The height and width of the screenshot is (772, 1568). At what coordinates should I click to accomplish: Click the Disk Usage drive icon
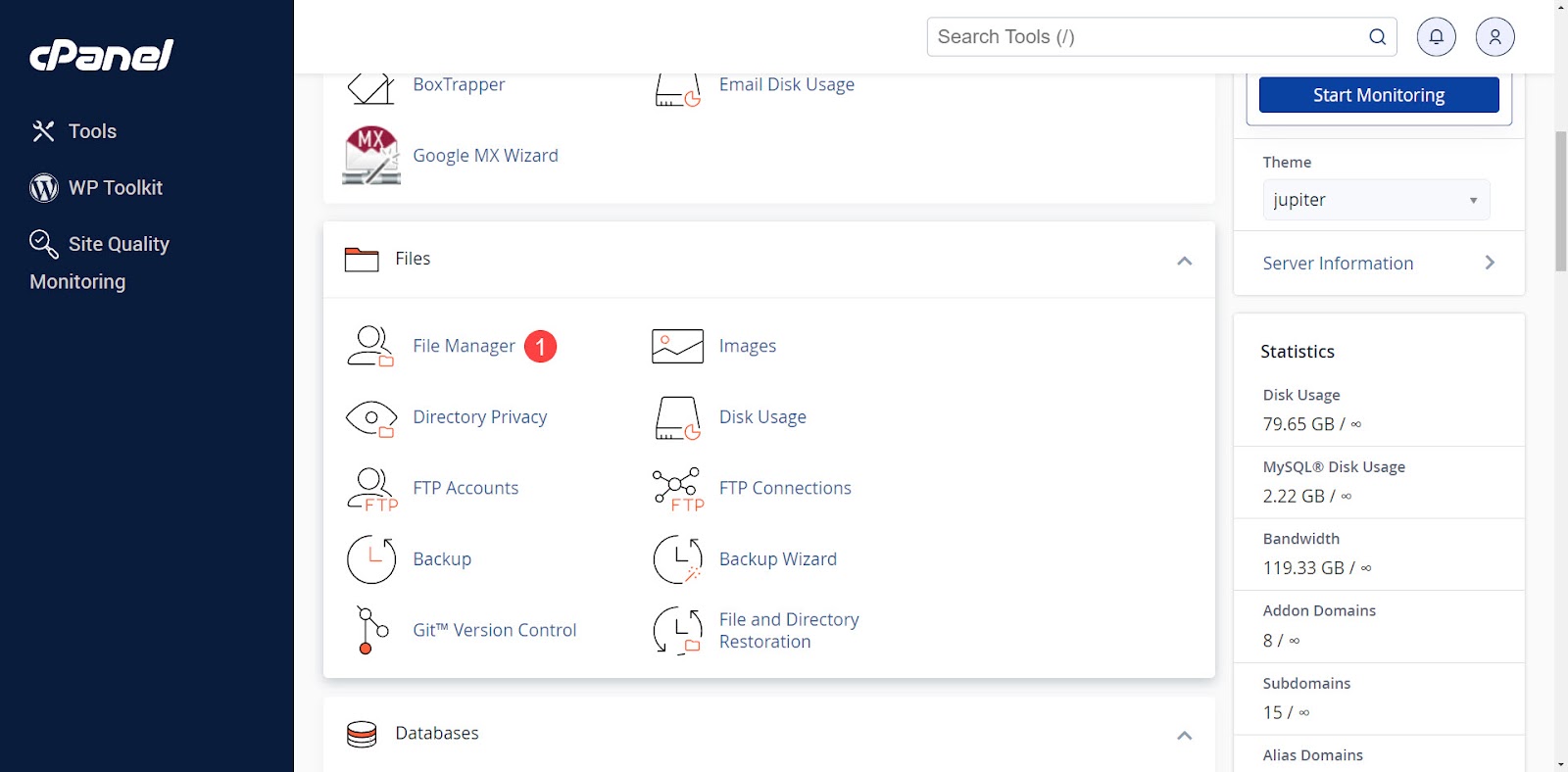[677, 417]
